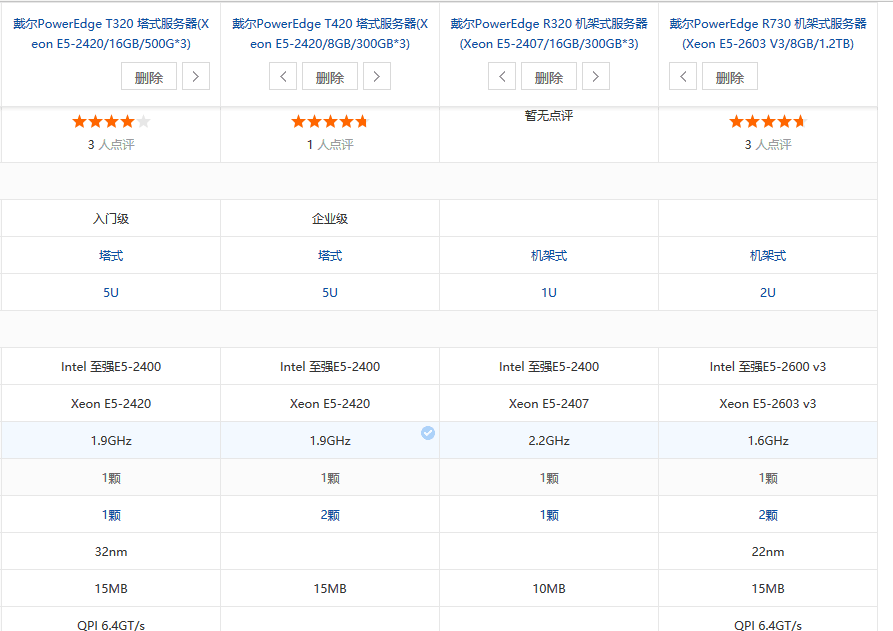Click "15MB" in the T420 column
Screen dimensions: 893x631
click(x=330, y=589)
